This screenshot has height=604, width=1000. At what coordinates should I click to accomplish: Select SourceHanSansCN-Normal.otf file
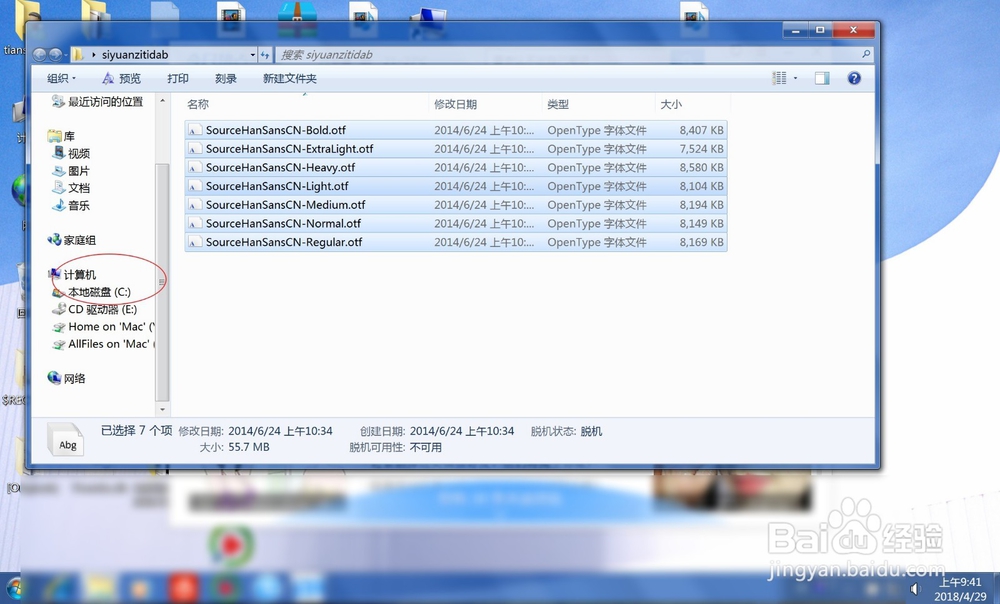coord(456,223)
